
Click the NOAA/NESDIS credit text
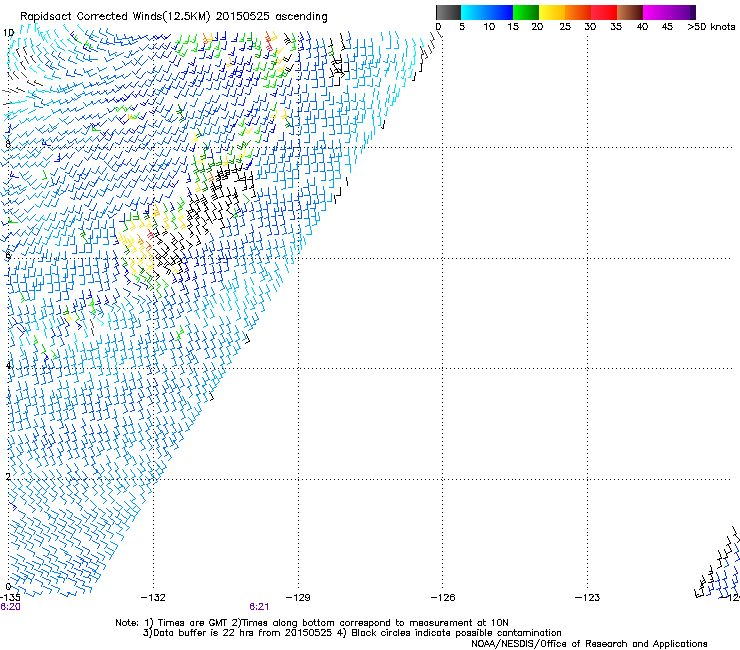[589, 644]
